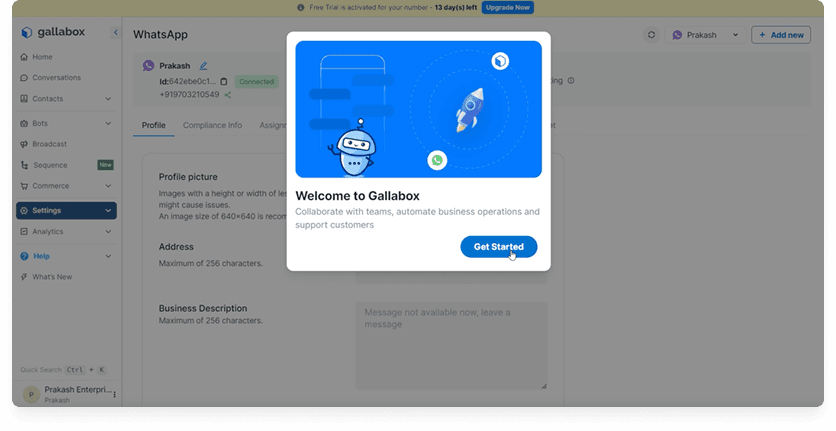Viewport: 836px width, 431px height.
Task: Expand the Contacts menu chevron
Action: click(x=108, y=99)
